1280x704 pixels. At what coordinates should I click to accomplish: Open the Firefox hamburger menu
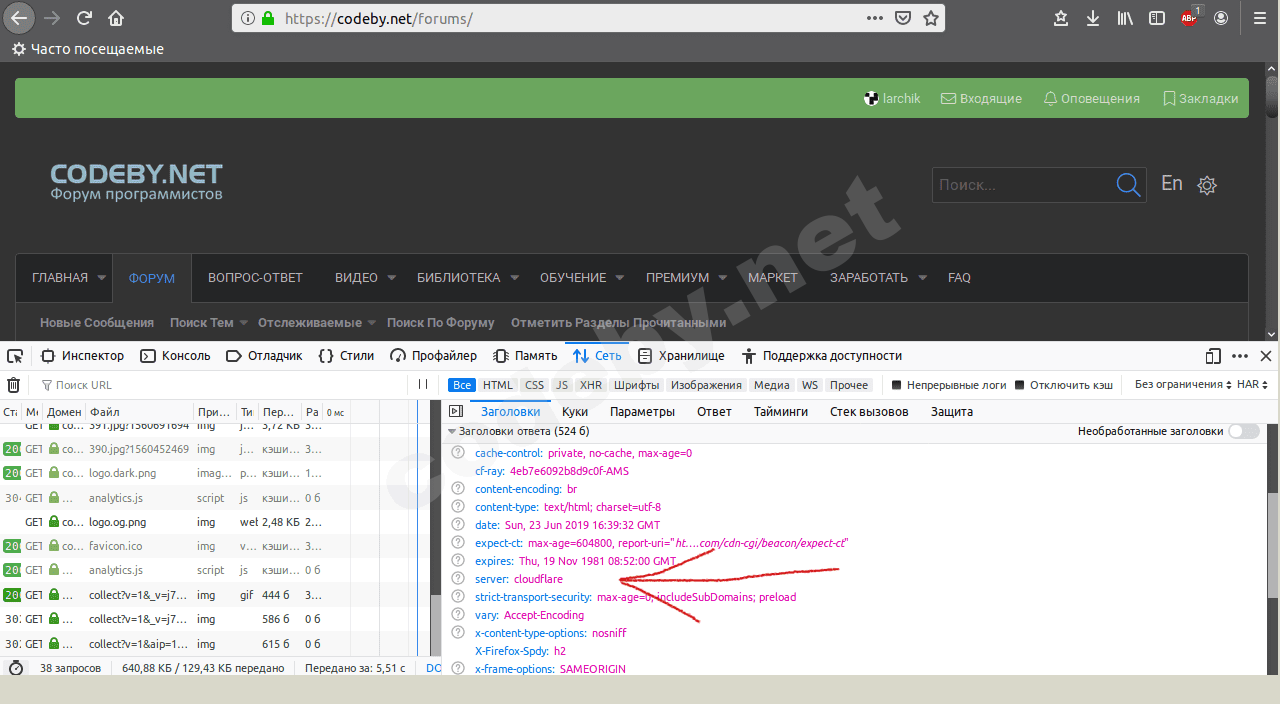pyautogui.click(x=1259, y=18)
